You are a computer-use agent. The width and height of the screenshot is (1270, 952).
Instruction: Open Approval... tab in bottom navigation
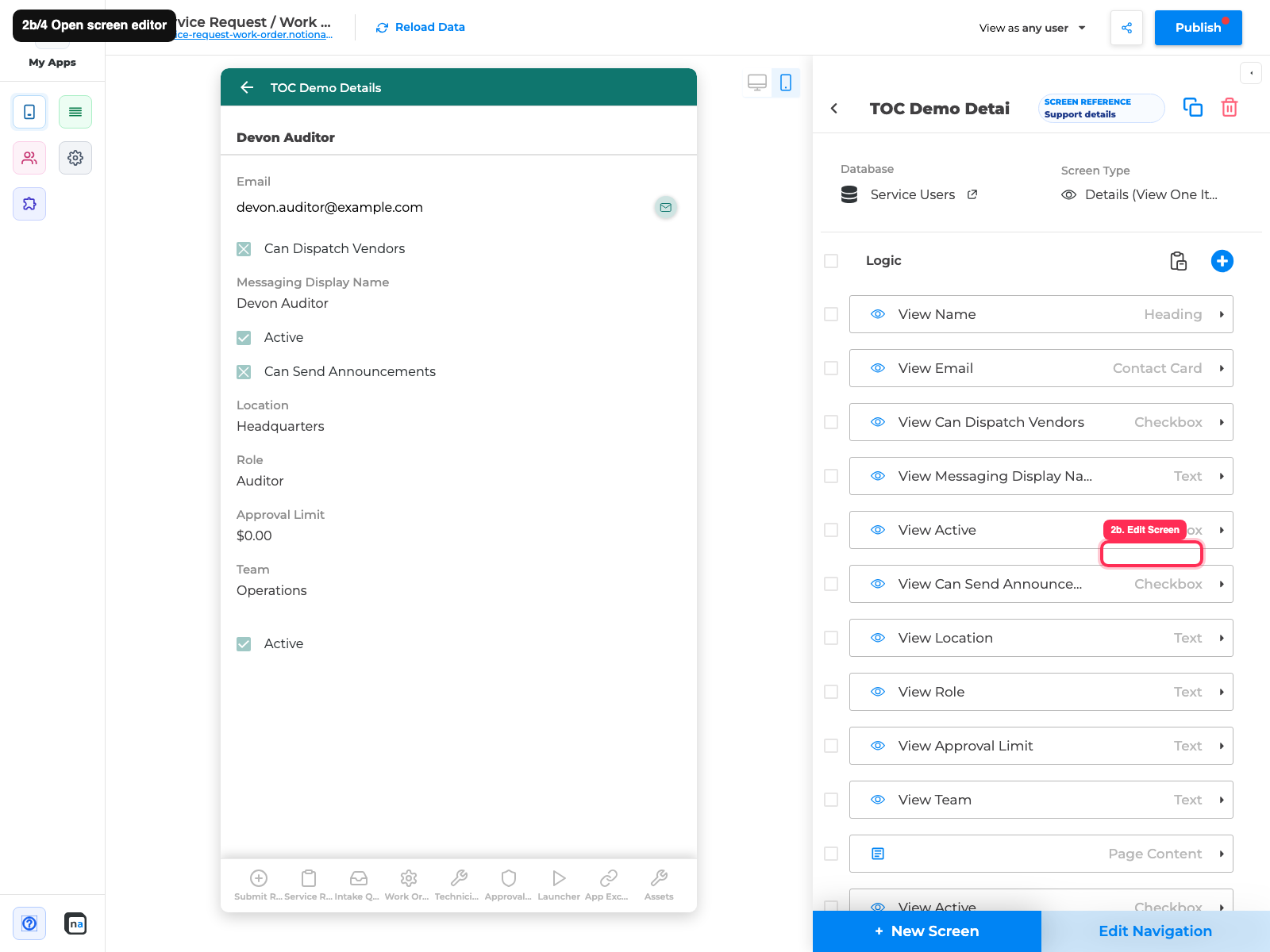coord(508,885)
